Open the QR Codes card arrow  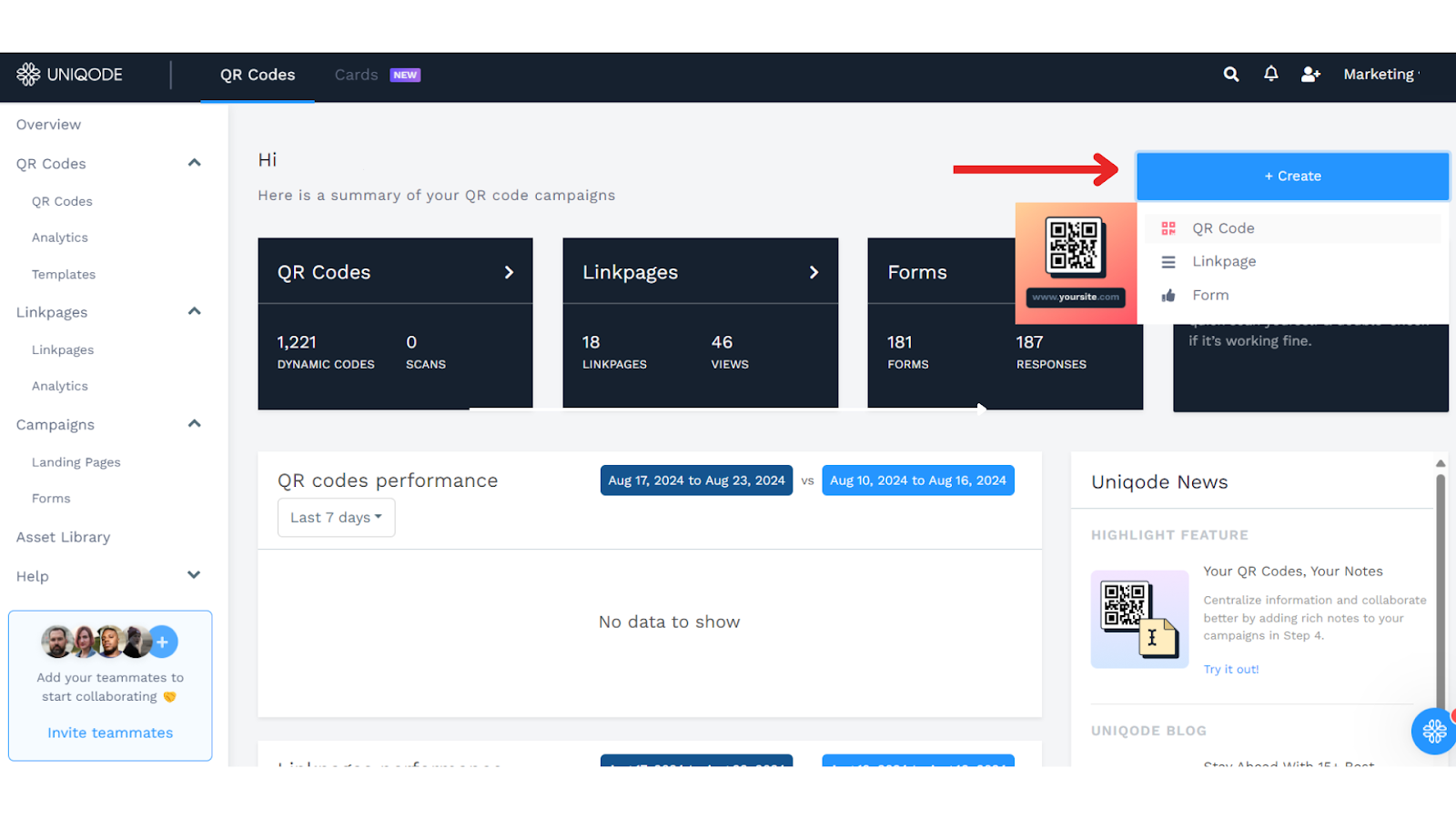[509, 272]
